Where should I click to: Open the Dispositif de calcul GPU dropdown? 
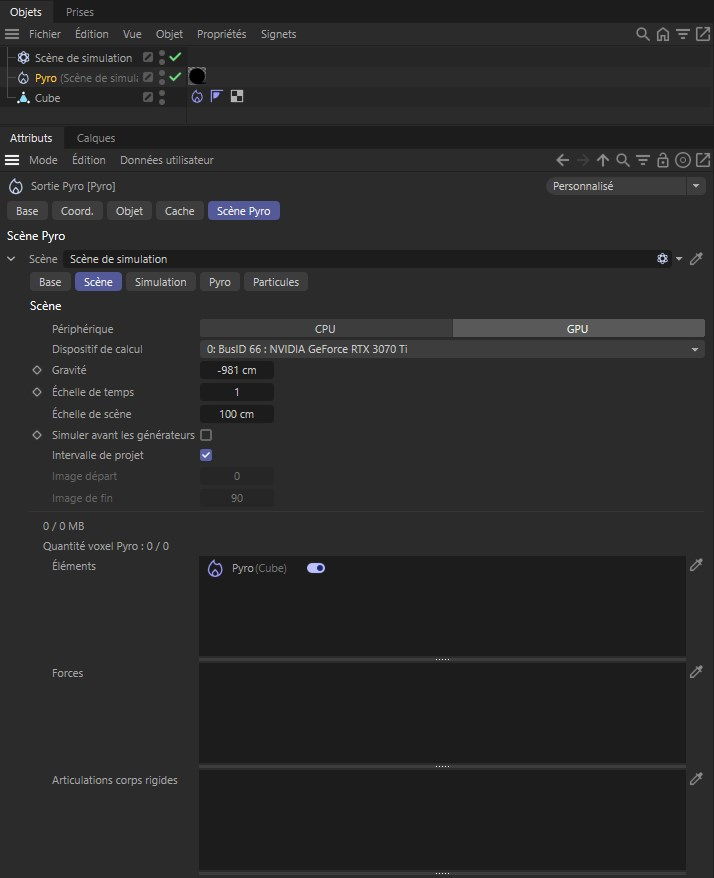(452, 349)
